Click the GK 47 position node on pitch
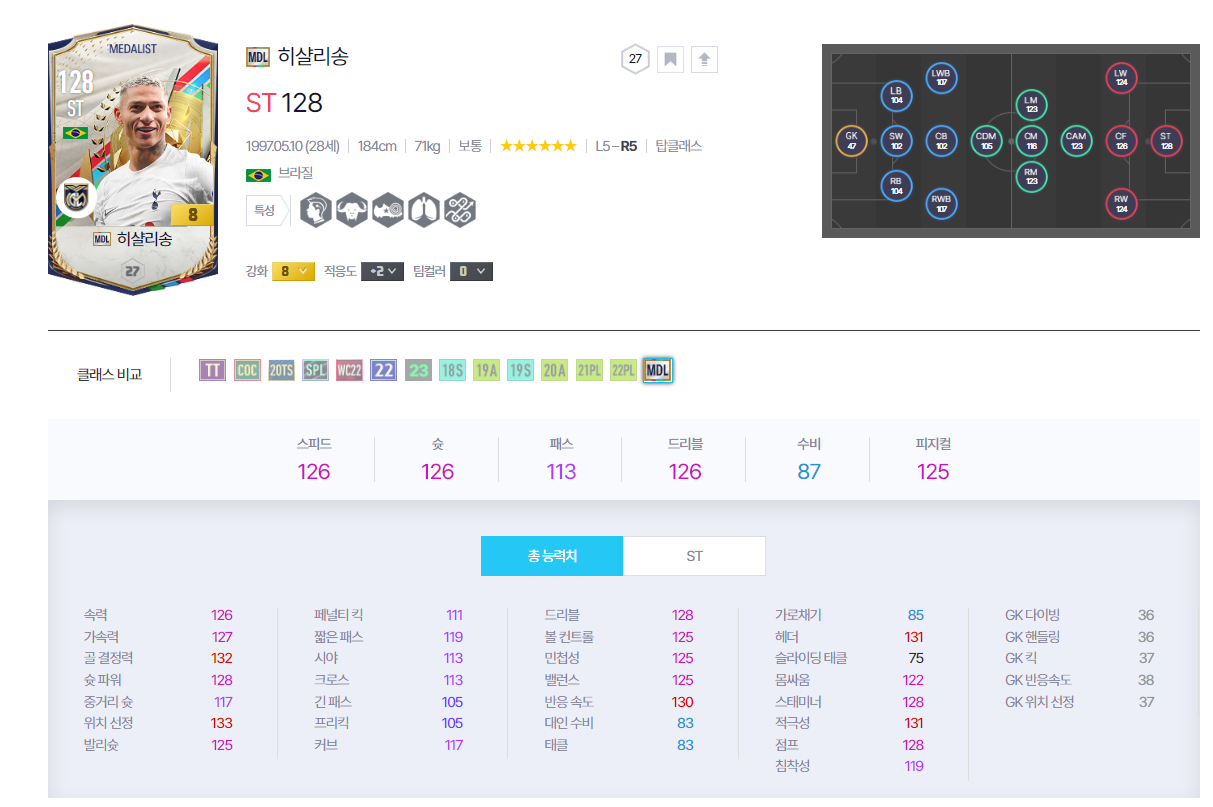This screenshot has width=1213, height=807. pyautogui.click(x=851, y=141)
